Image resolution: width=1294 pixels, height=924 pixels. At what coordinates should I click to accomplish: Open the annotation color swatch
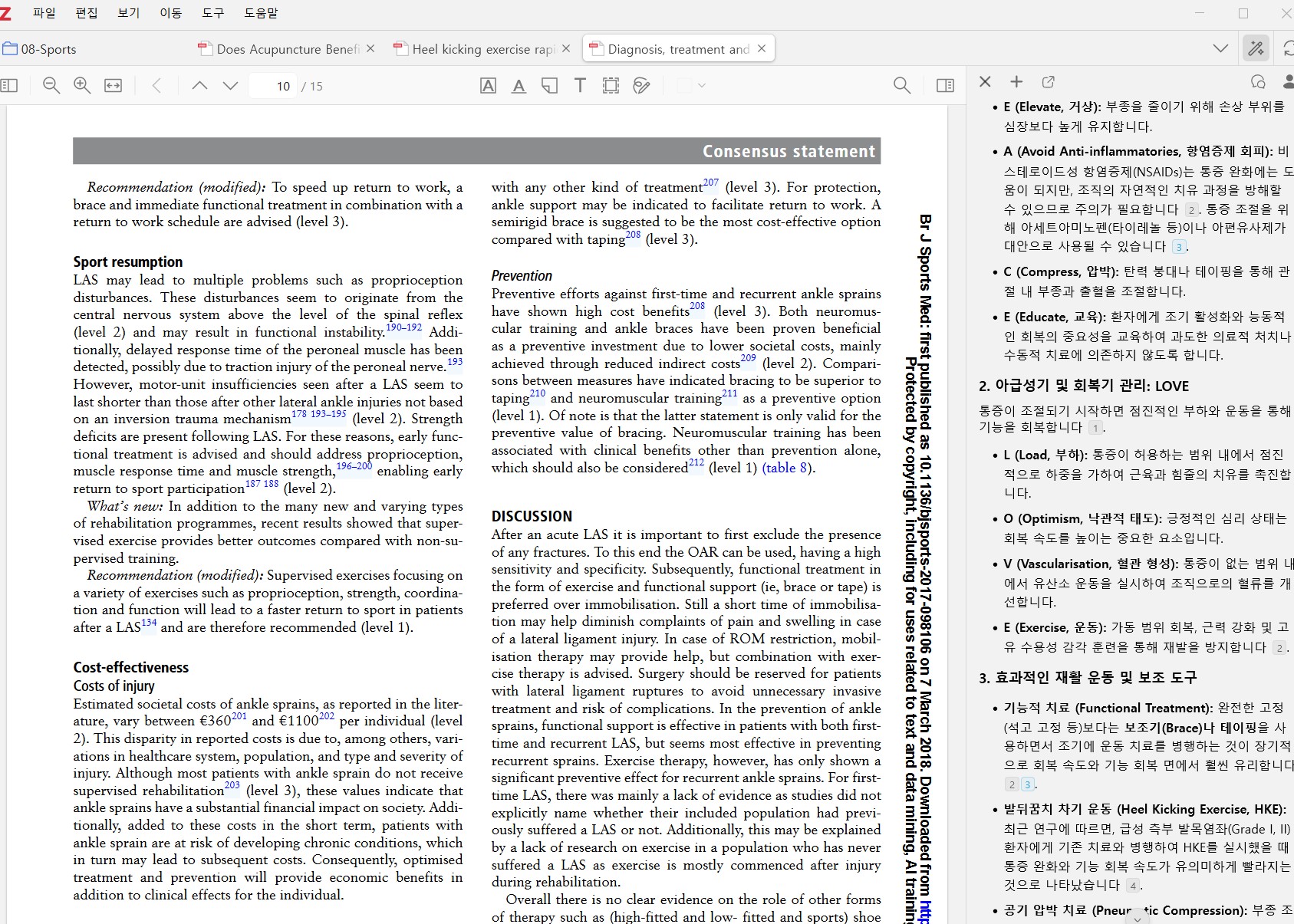tap(684, 86)
